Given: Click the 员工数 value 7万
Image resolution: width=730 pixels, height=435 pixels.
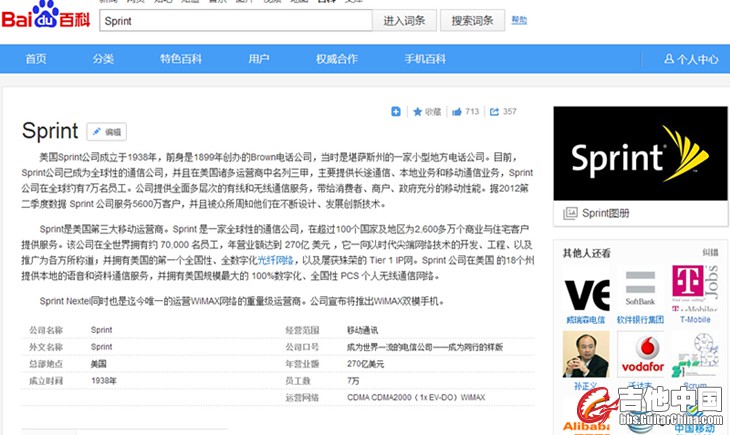Looking at the screenshot, I should (353, 381).
